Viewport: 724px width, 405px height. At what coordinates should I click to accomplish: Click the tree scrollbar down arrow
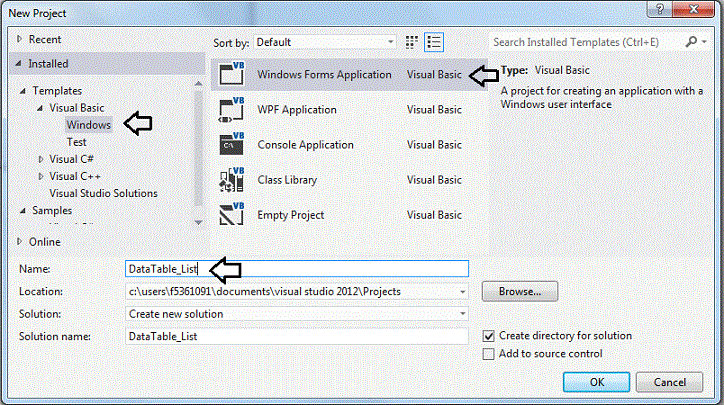(x=199, y=223)
